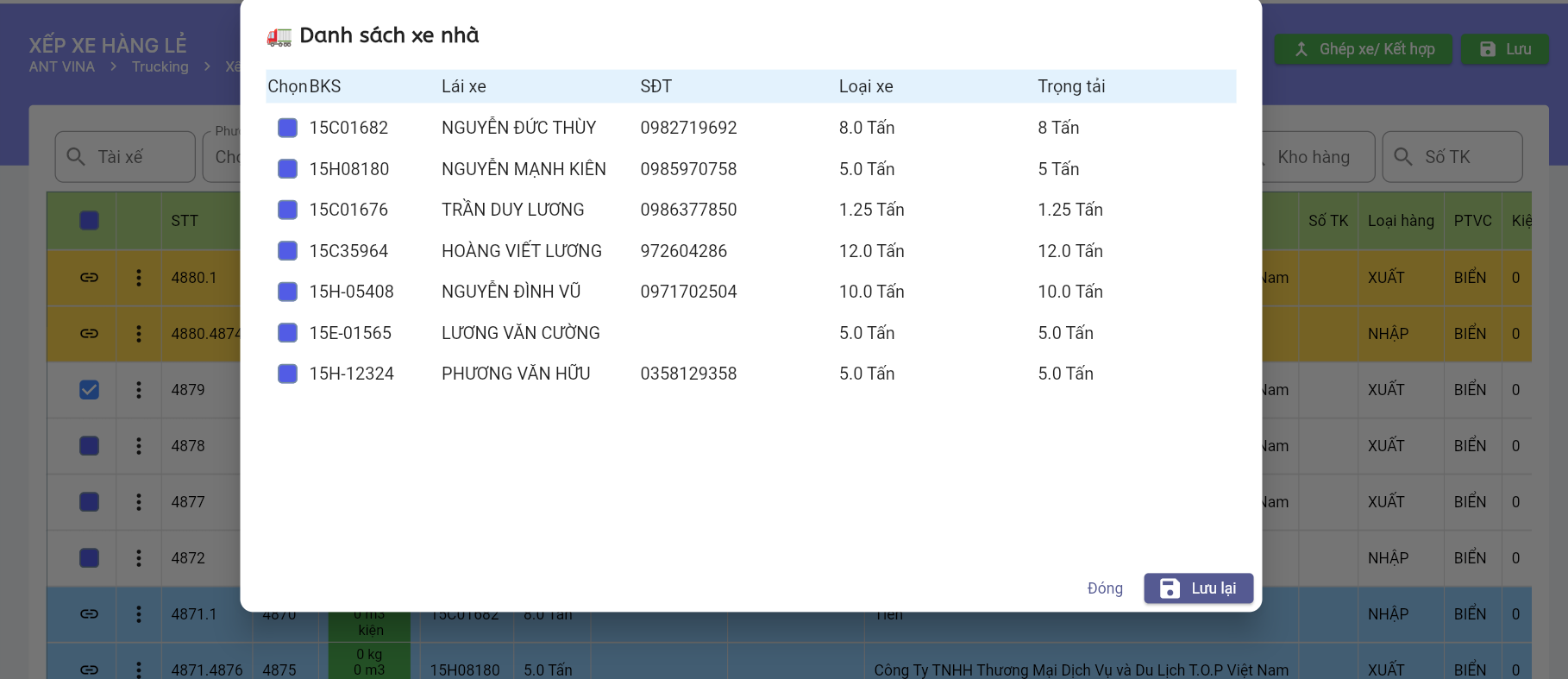Select vehicle 15C01682 checkbox
This screenshot has width=1568, height=679.
coord(287,128)
